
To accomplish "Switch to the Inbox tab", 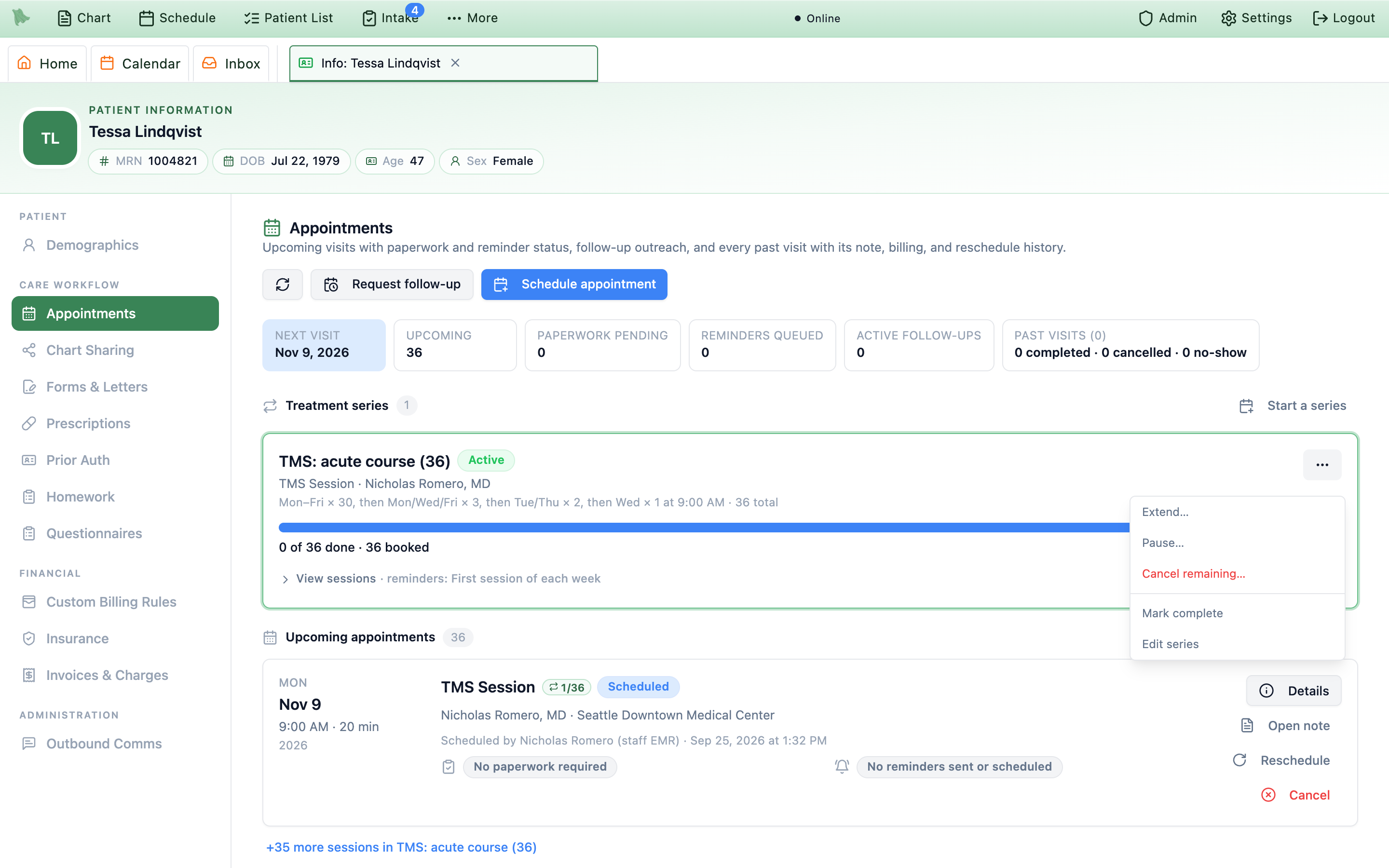I will pyautogui.click(x=231, y=63).
